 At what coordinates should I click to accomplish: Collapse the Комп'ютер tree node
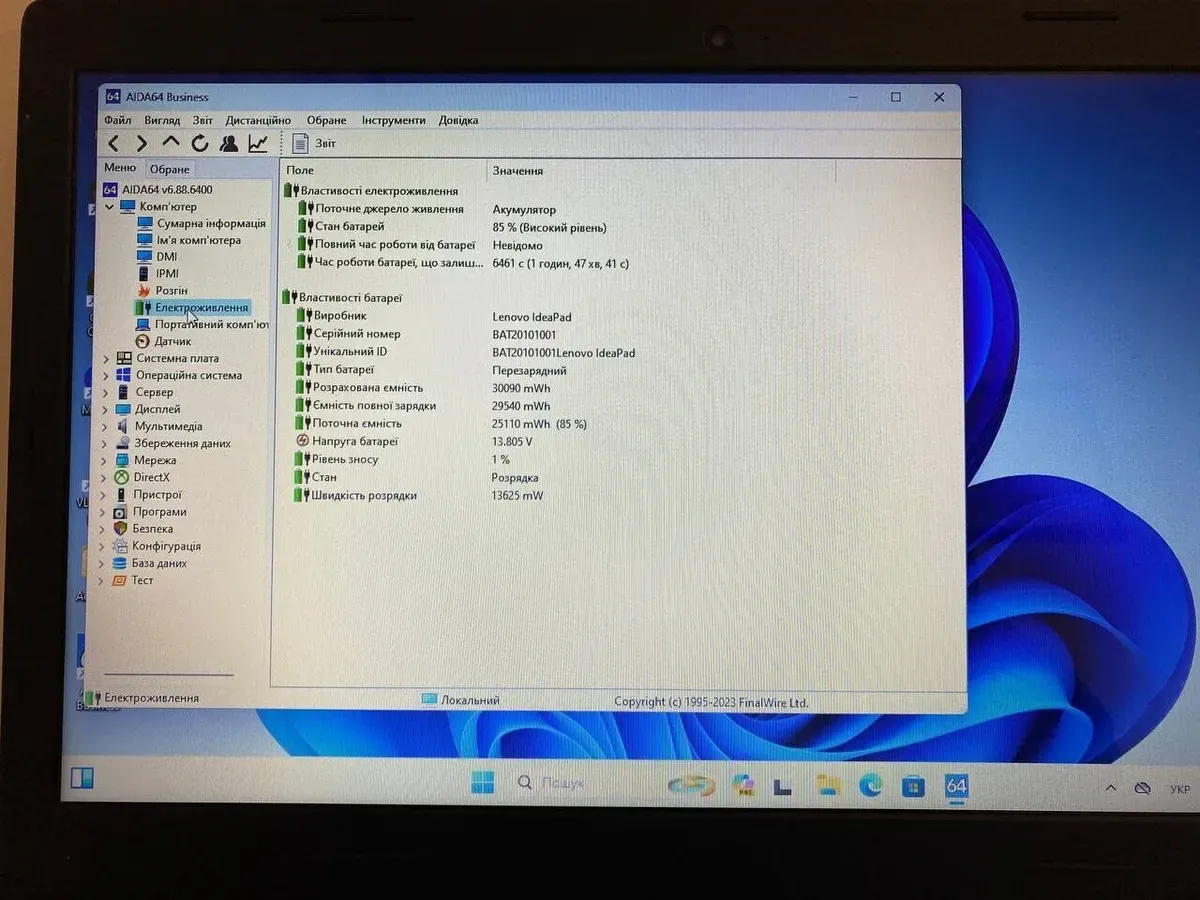click(110, 207)
